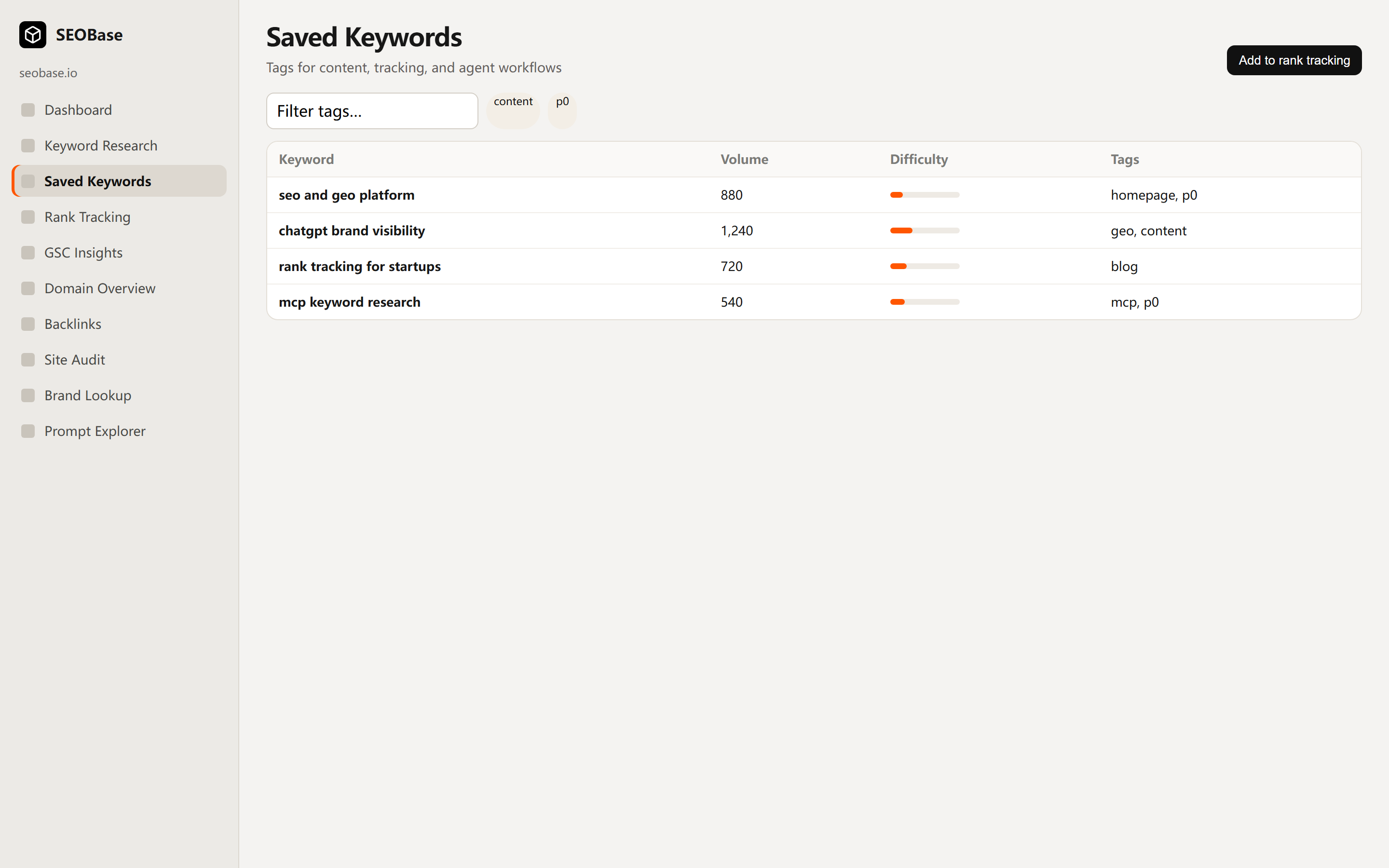
Task: Select keyword chatgpt brand visibility
Action: click(352, 230)
